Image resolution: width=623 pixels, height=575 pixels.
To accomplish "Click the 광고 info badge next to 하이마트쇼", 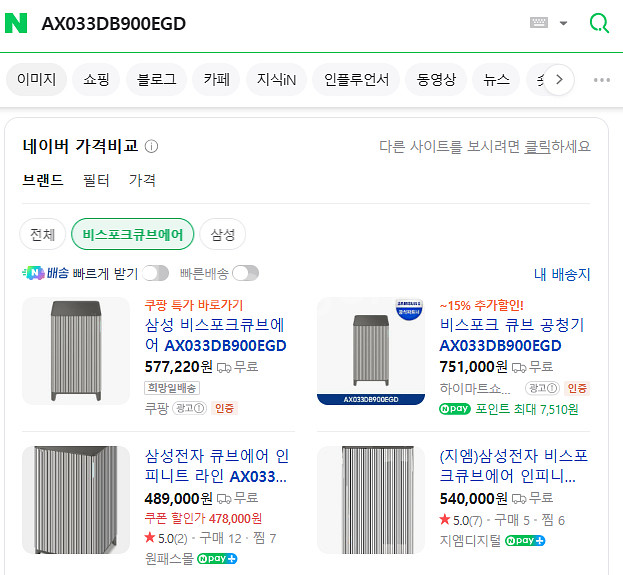I will 542,388.
